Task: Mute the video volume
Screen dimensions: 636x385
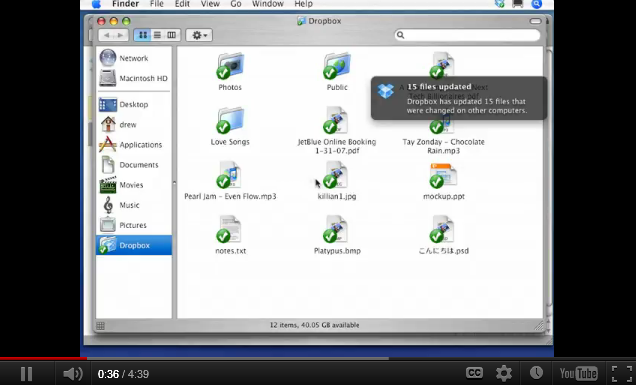Action: (x=73, y=374)
